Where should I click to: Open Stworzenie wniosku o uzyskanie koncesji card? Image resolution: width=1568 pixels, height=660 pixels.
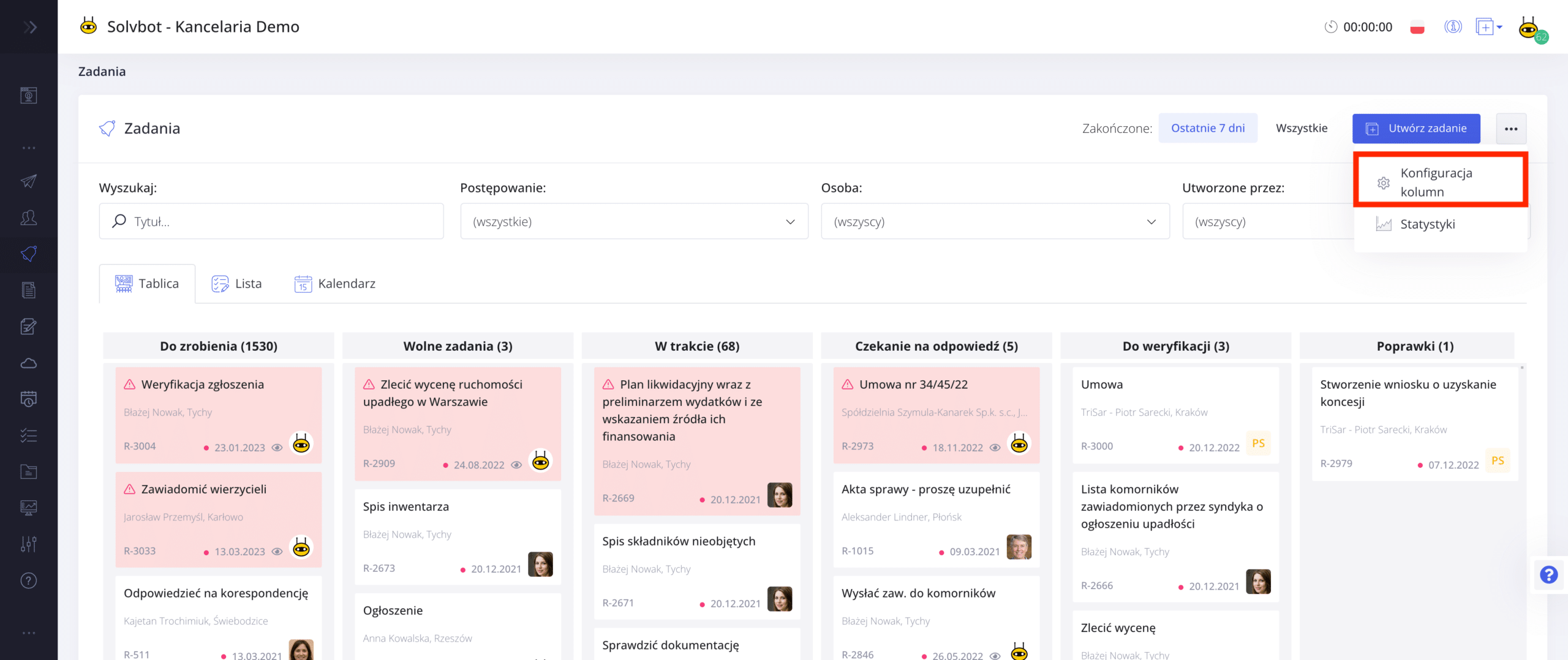coord(1415,424)
